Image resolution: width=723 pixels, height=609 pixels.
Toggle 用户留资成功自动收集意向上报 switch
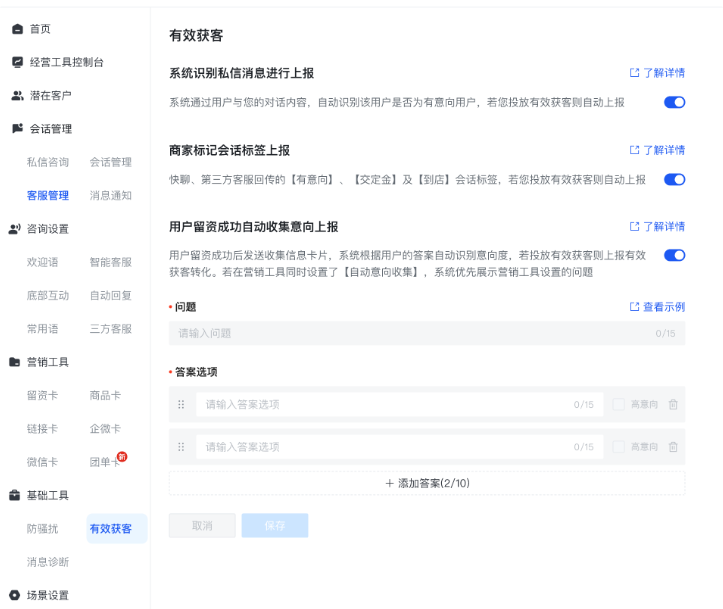[x=675, y=255]
